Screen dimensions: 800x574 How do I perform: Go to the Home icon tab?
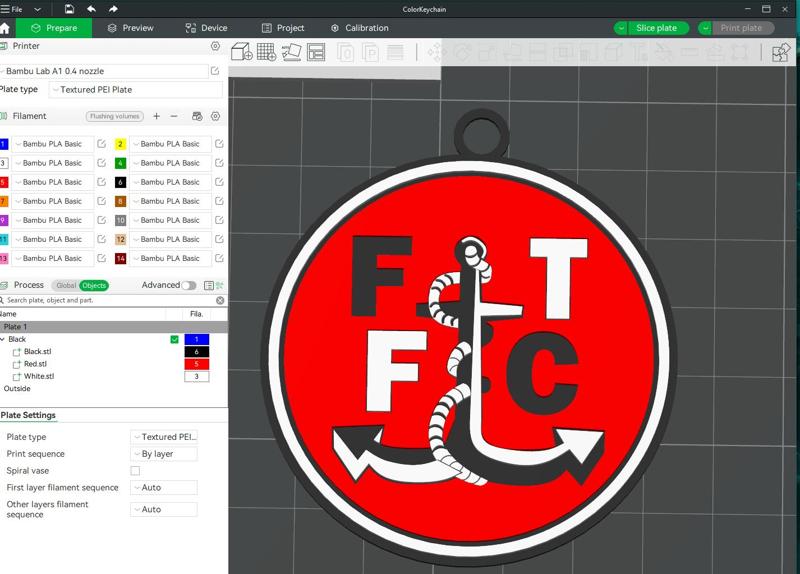coord(5,28)
